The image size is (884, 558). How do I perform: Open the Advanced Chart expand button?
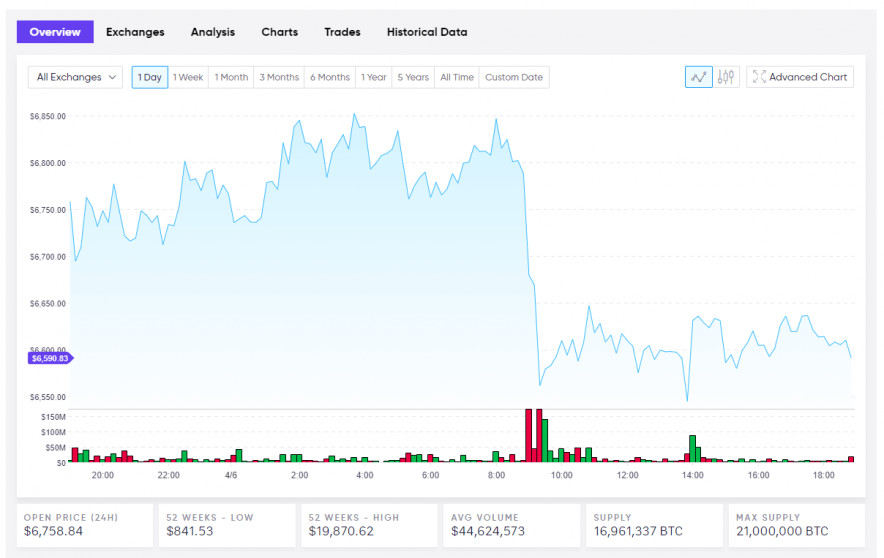click(800, 77)
